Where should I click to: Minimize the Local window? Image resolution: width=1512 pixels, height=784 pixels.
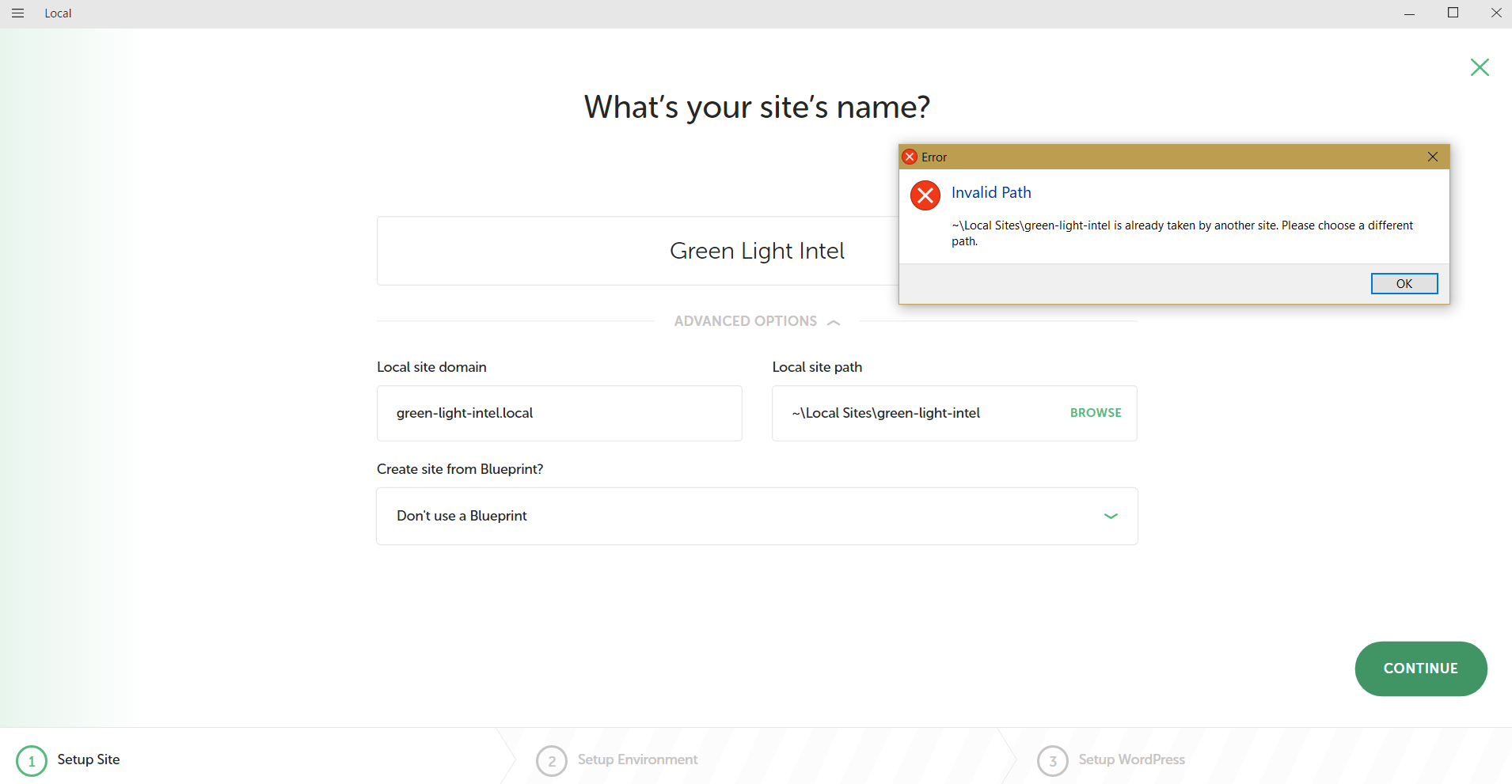[x=1409, y=13]
